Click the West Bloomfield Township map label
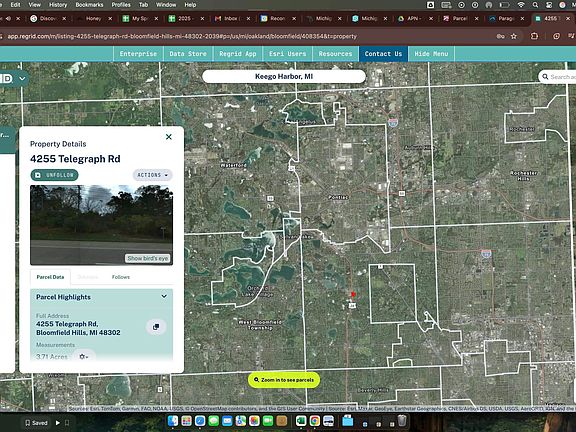Viewport: 576px width, 432px height. point(260,325)
